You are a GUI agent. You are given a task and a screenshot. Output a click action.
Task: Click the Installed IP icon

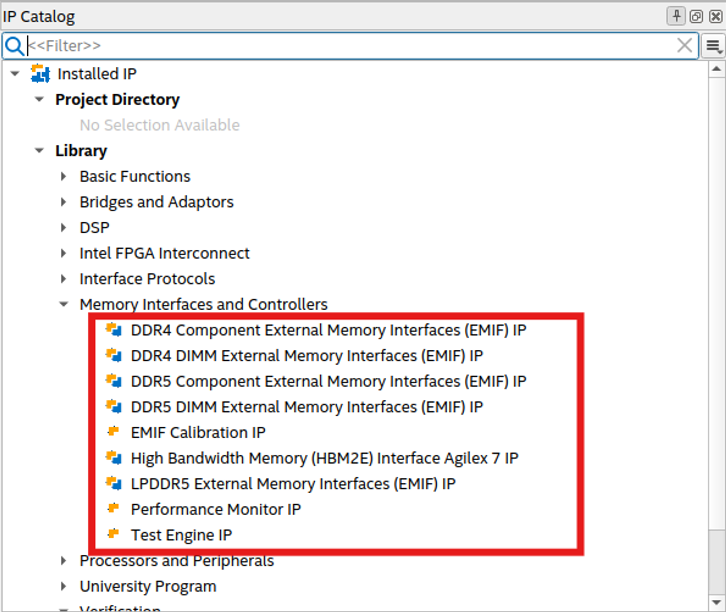click(40, 73)
